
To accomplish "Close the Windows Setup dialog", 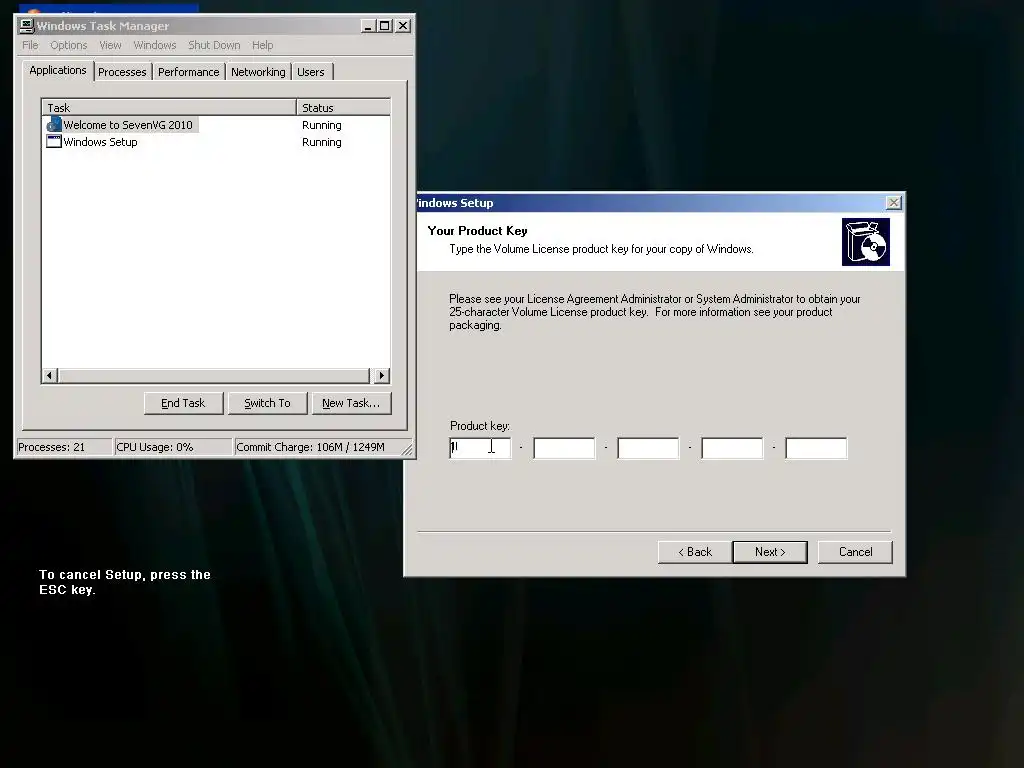I will click(894, 203).
